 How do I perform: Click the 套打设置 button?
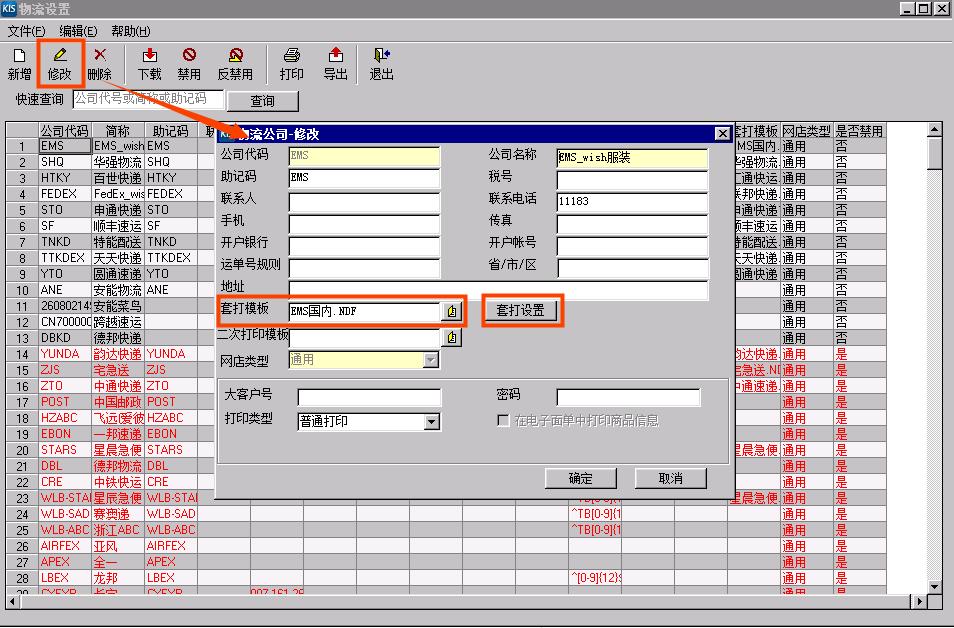point(521,311)
